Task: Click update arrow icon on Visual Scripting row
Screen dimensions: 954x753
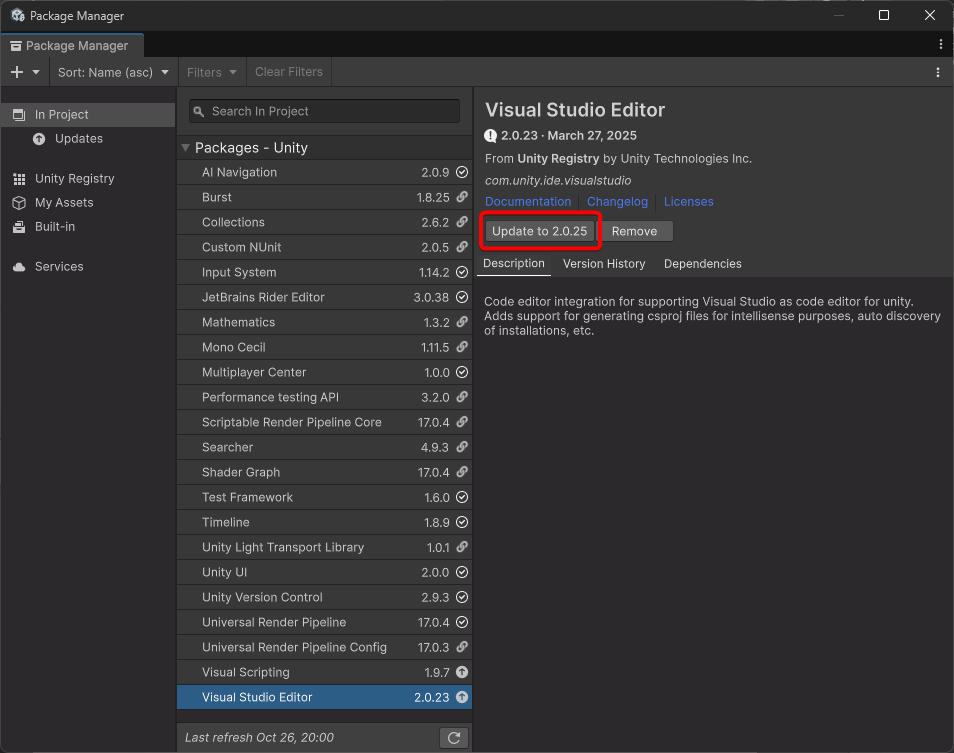Action: [x=462, y=673]
